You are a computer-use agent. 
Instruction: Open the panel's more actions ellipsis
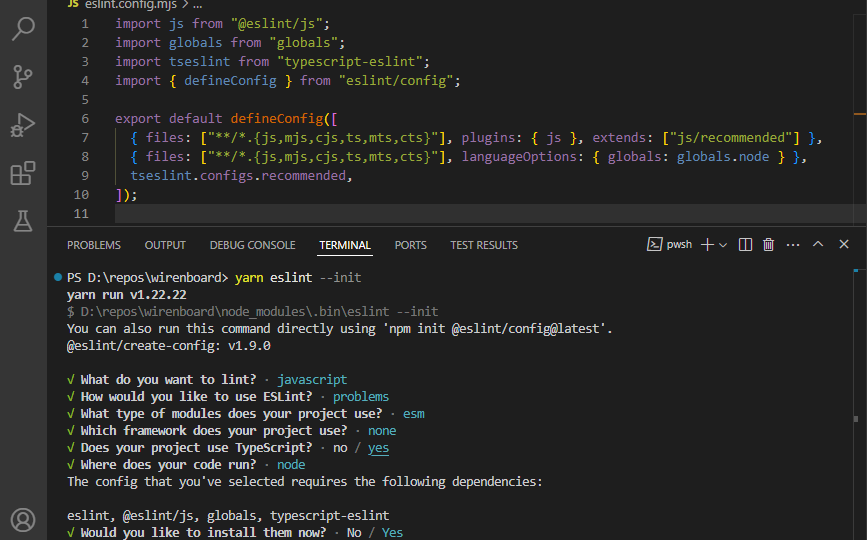click(793, 245)
